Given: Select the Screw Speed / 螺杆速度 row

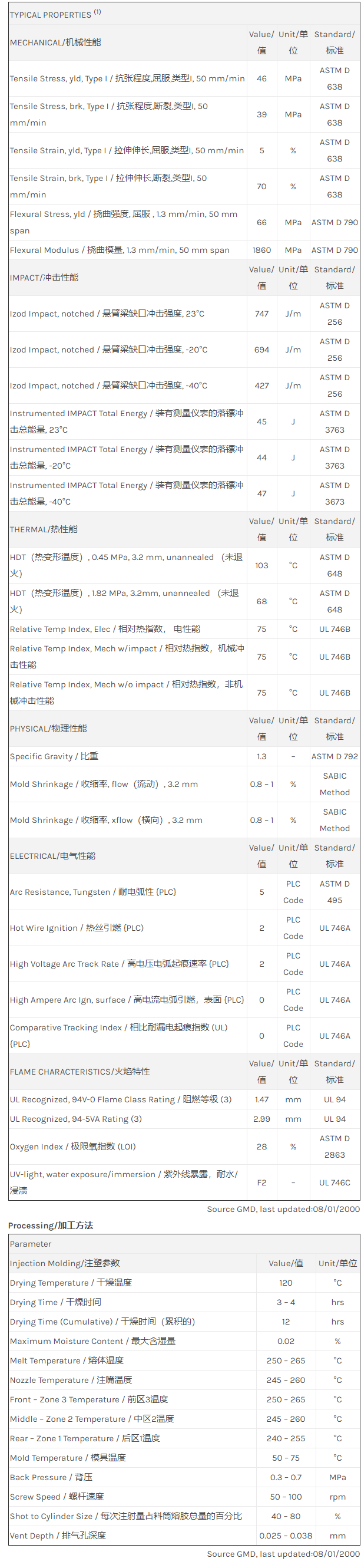Looking at the screenshot, I should click(57, 1497).
